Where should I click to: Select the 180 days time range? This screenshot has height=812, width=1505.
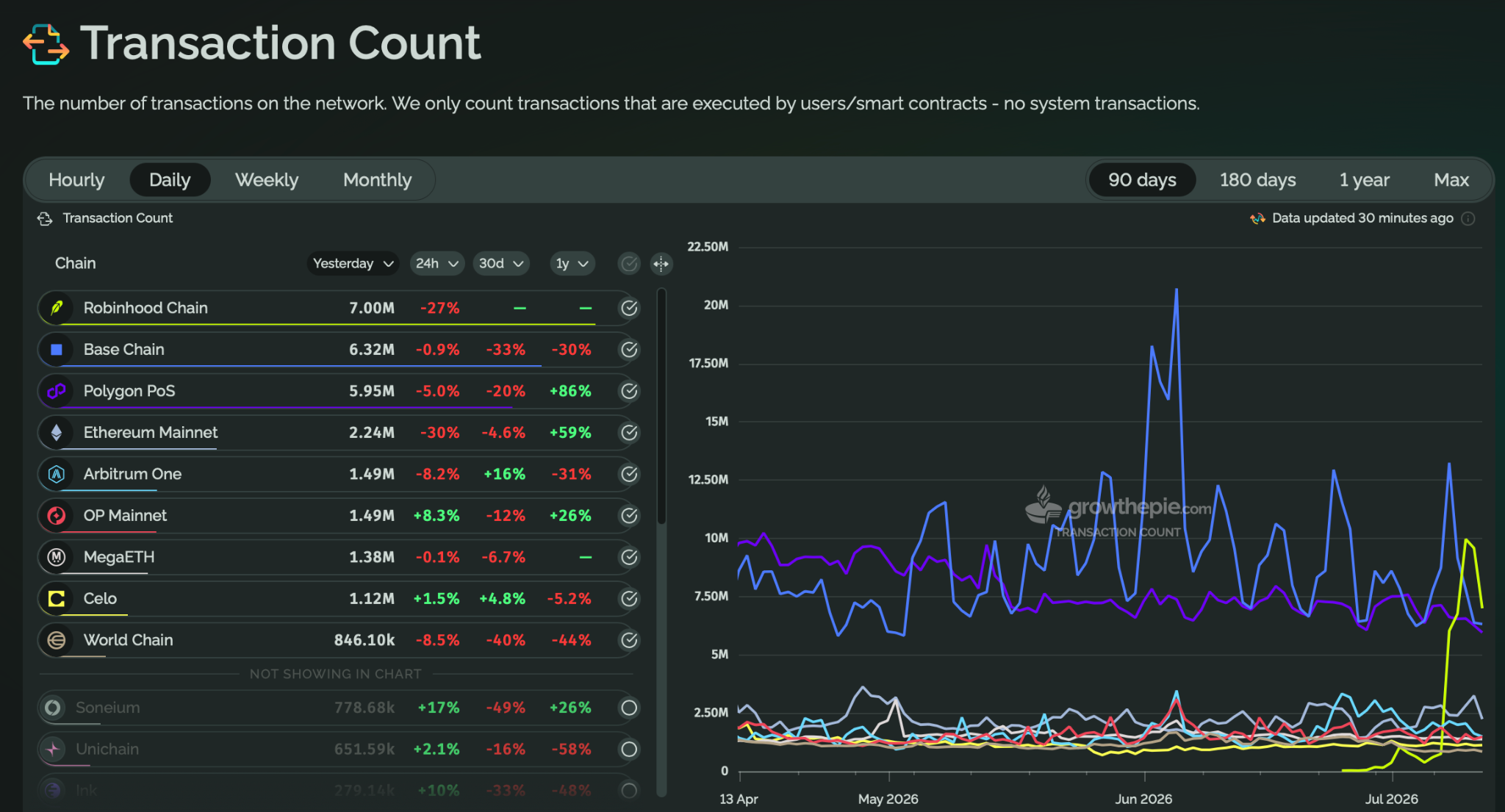pos(1257,180)
